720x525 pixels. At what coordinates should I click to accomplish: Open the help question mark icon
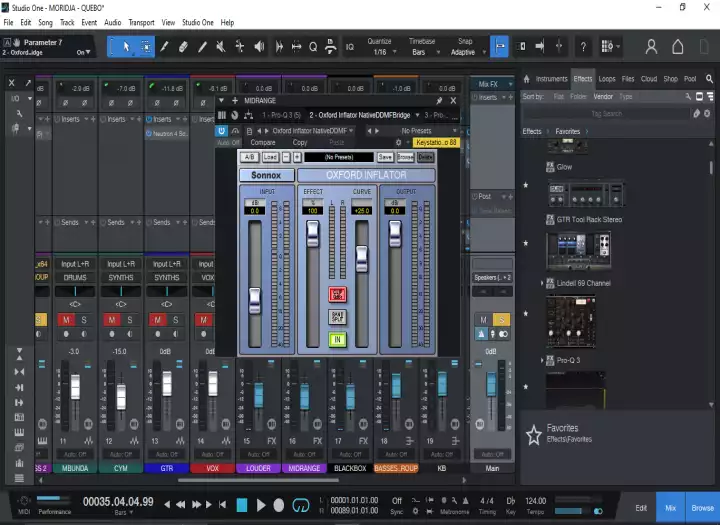(583, 46)
